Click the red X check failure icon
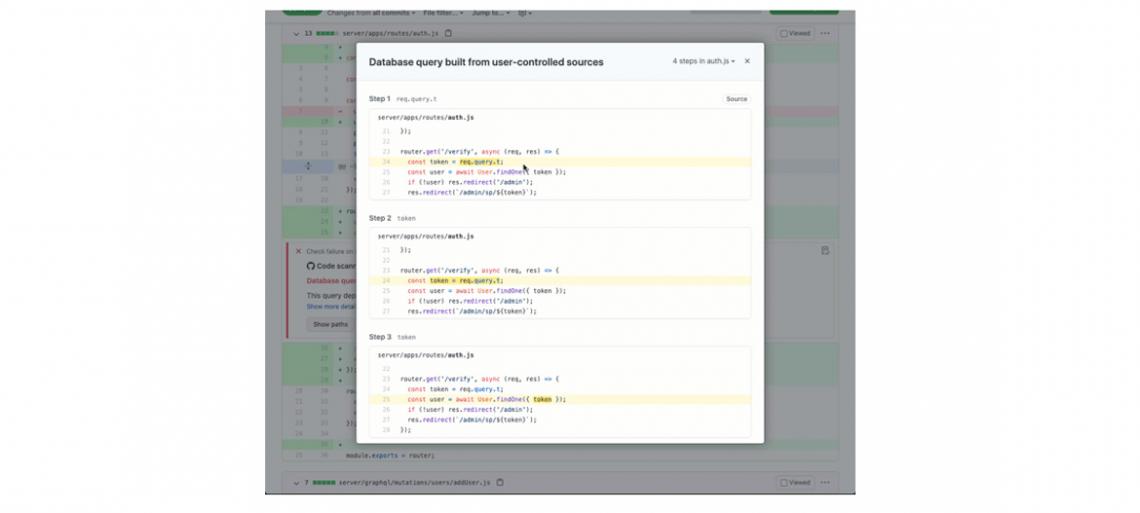 pyautogui.click(x=298, y=251)
